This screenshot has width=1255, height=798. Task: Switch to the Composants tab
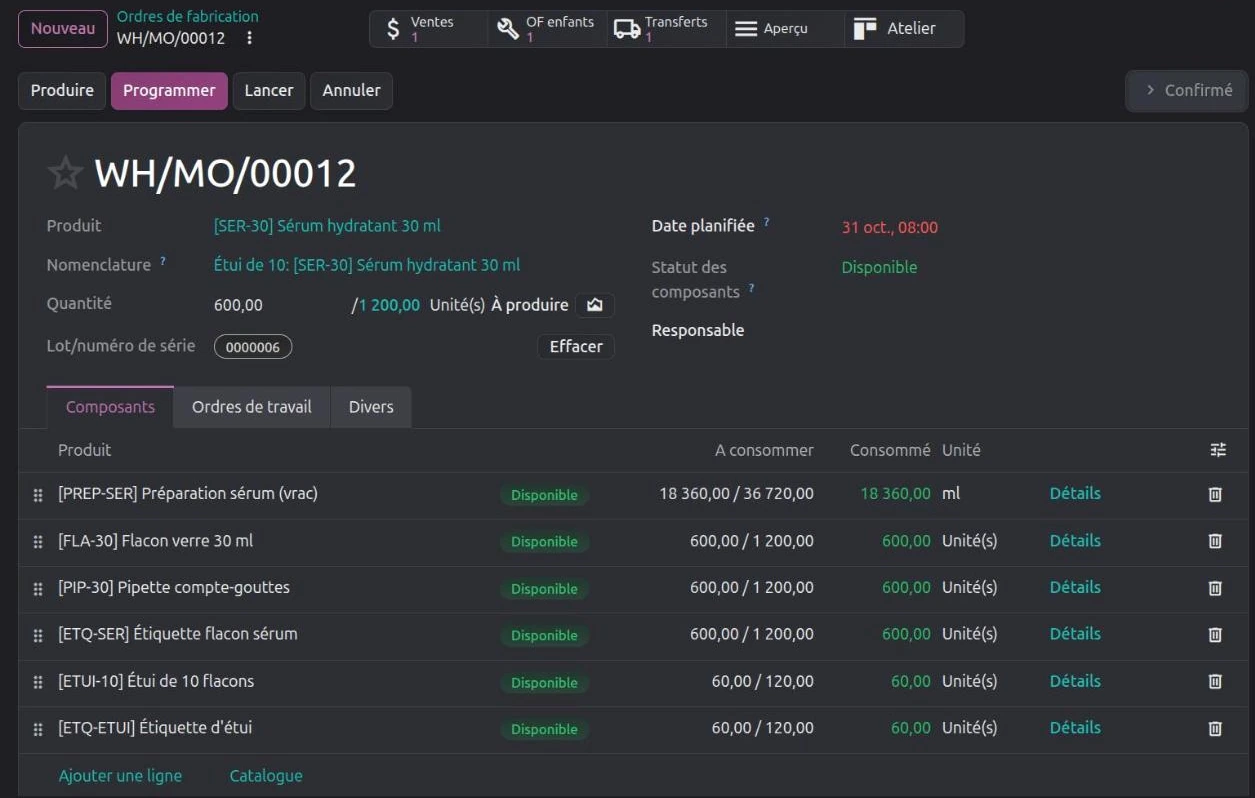pos(110,407)
